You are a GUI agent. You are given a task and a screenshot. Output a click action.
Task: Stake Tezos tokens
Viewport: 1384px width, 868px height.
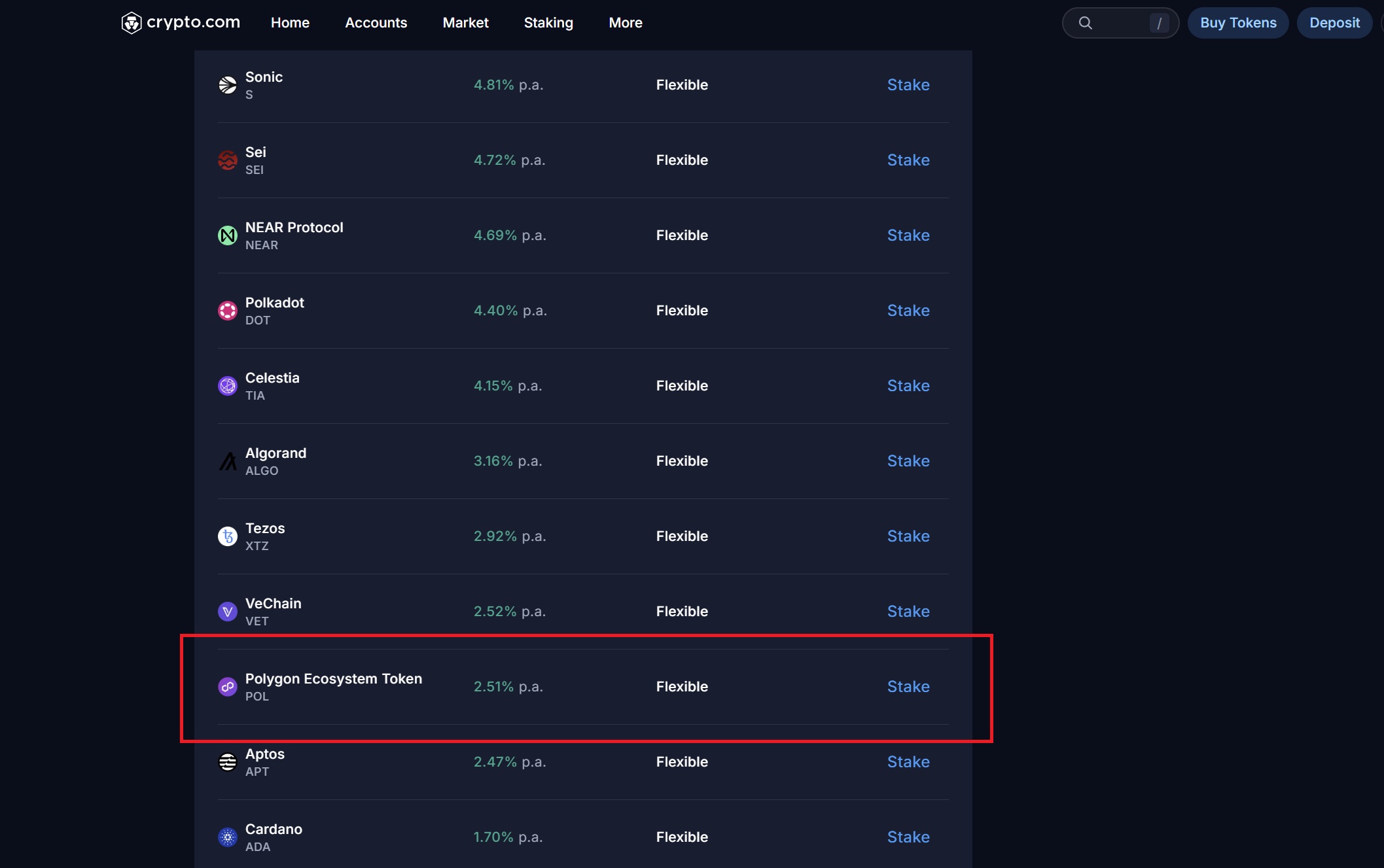point(908,536)
